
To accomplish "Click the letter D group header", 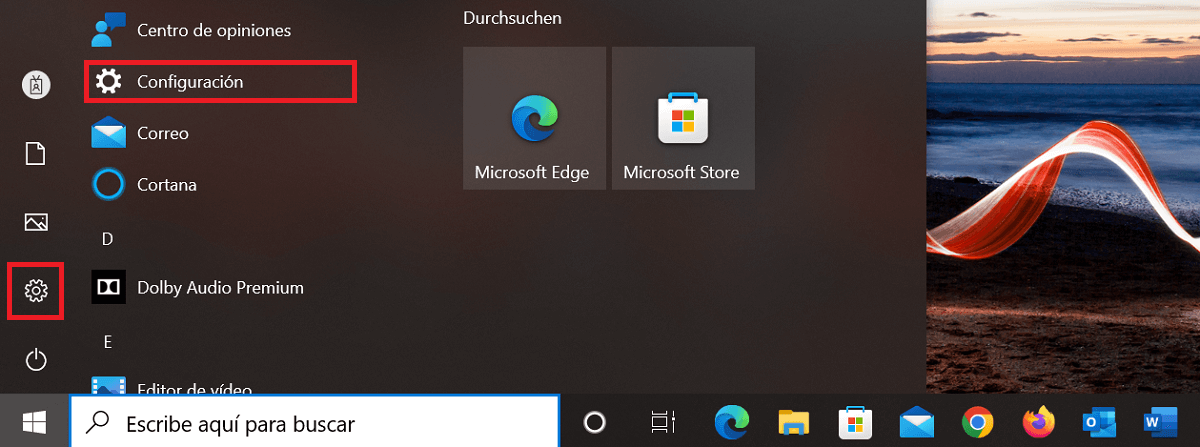I will 108,238.
